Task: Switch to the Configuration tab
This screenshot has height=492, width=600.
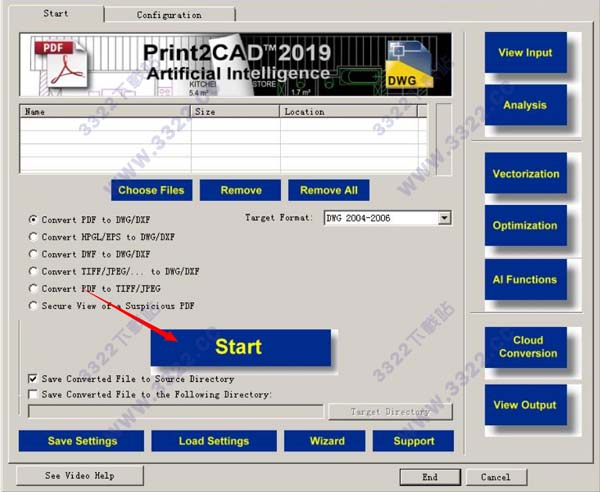Action: pyautogui.click(x=170, y=15)
